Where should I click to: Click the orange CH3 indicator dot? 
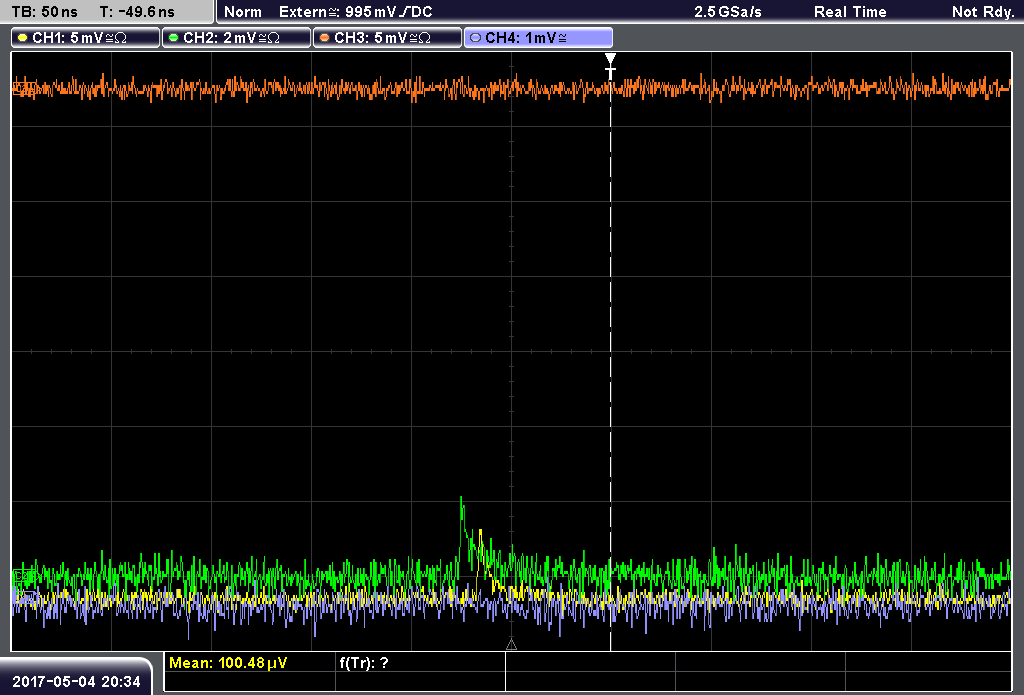325,38
